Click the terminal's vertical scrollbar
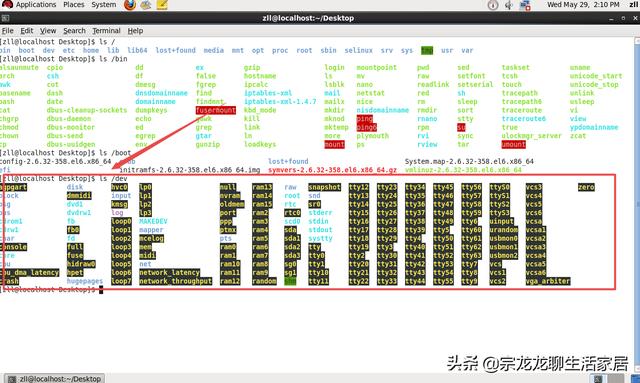 (637, 204)
